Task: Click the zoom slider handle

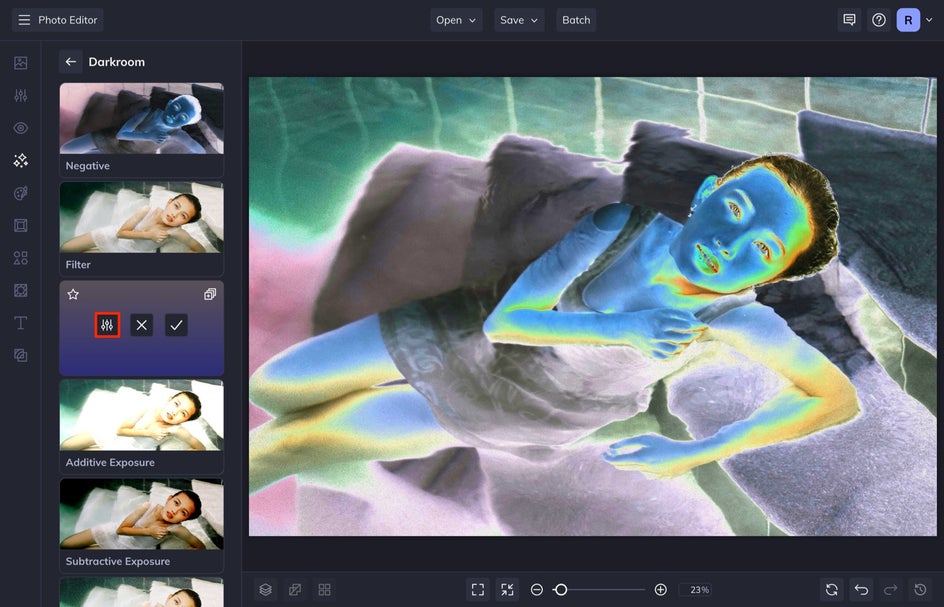Action: [560, 590]
